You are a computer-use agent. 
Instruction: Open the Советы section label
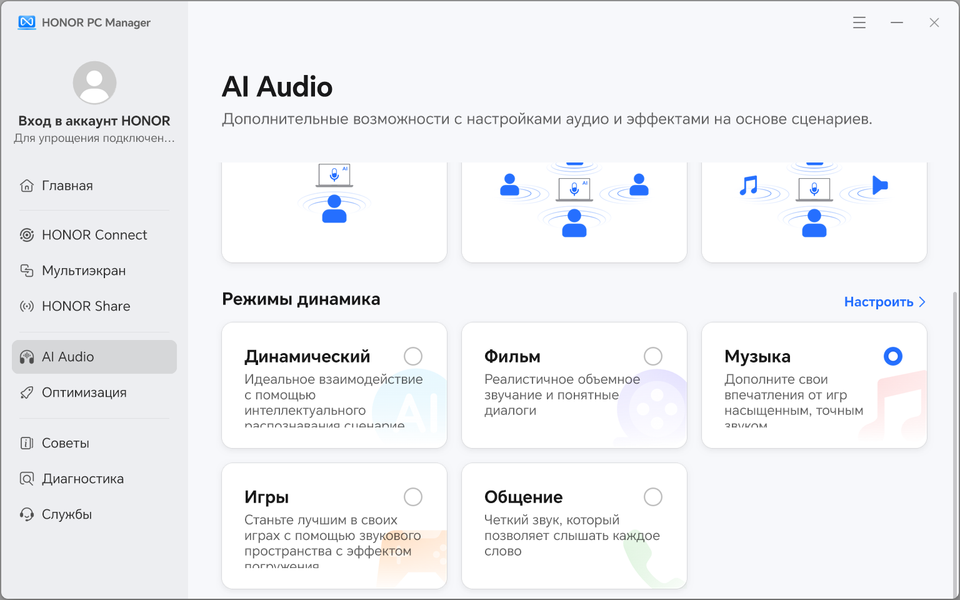[x=66, y=443]
